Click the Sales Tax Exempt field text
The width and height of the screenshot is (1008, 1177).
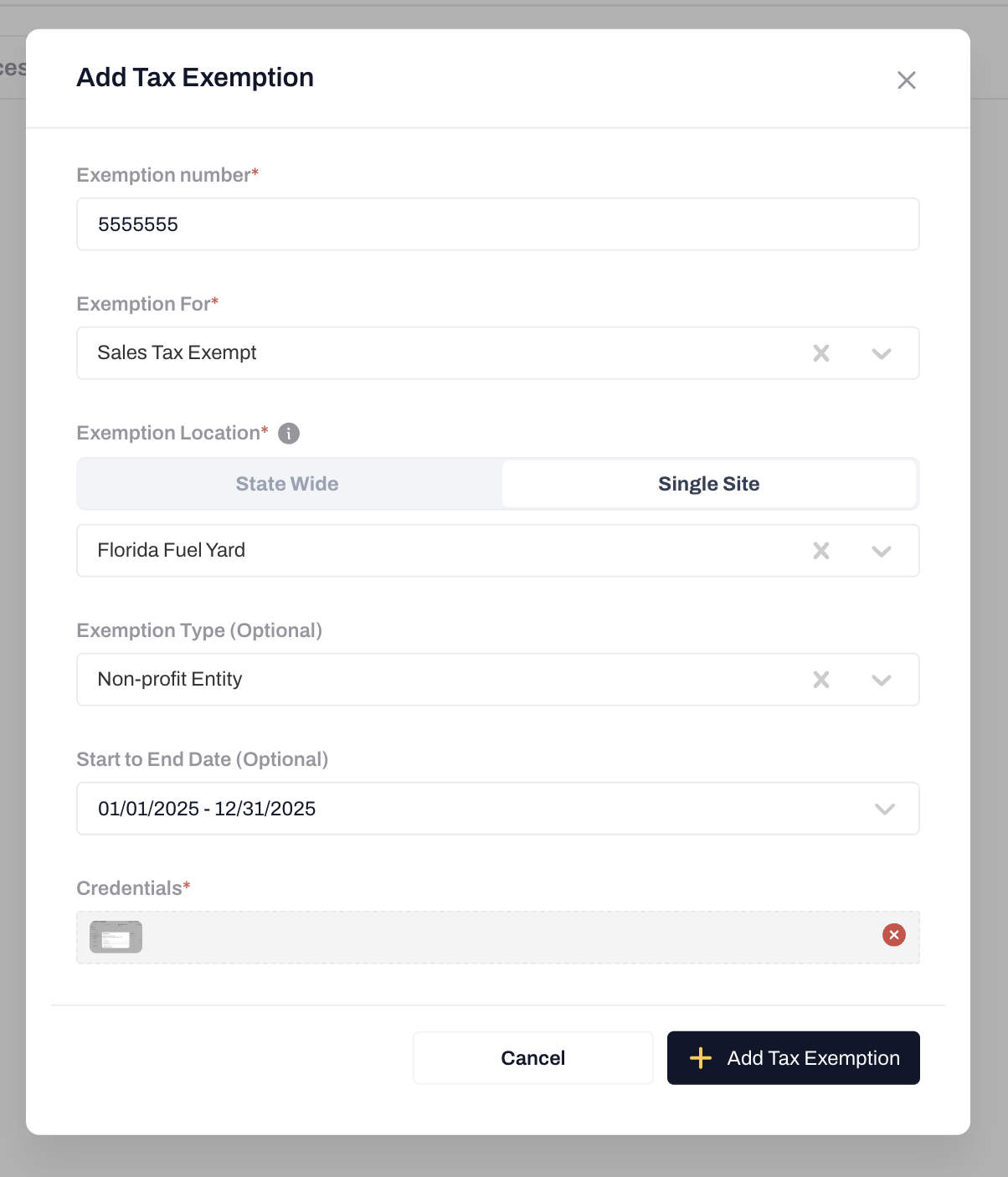click(177, 353)
